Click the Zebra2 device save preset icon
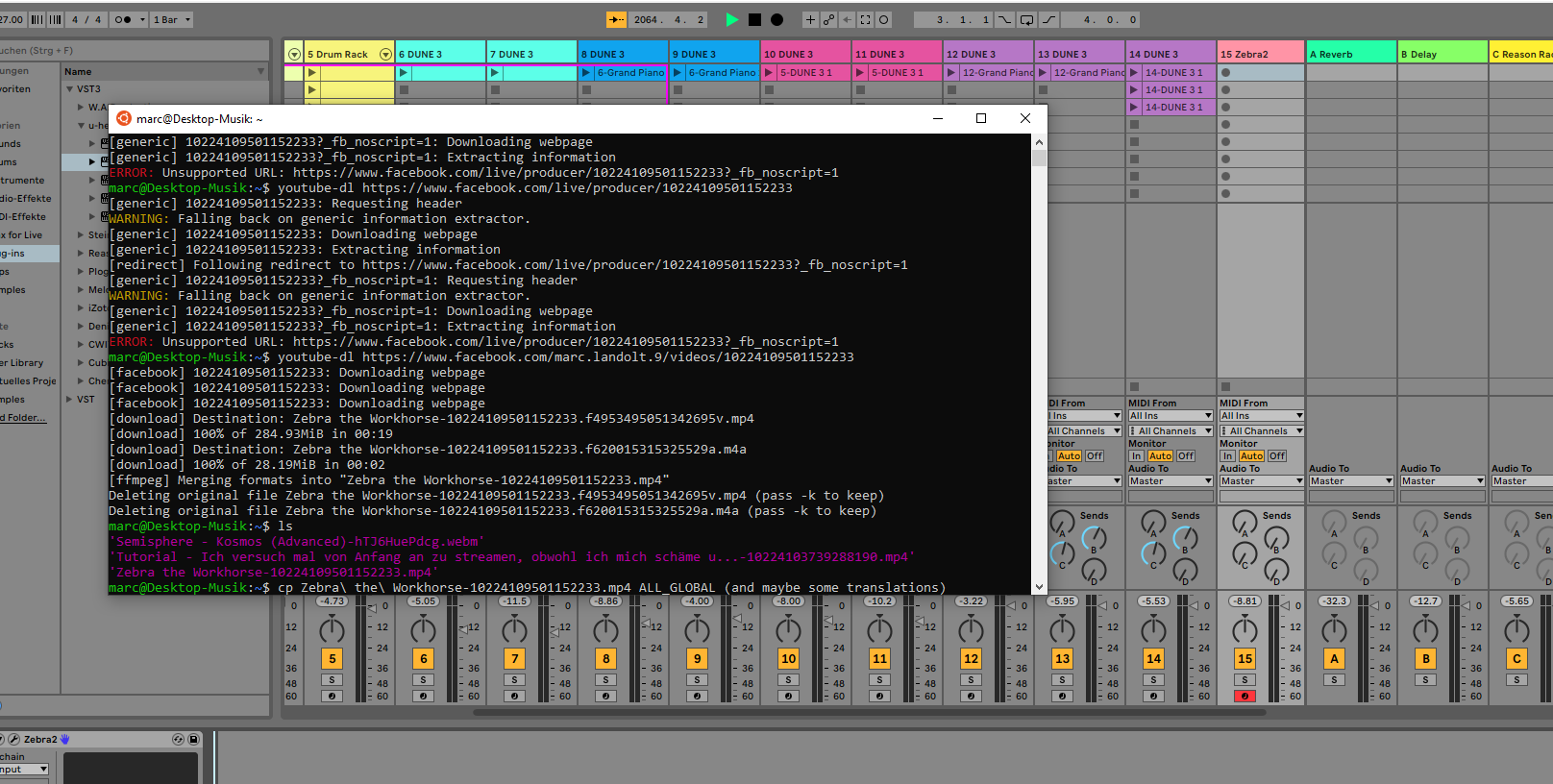The height and width of the screenshot is (784, 1553). [193, 740]
